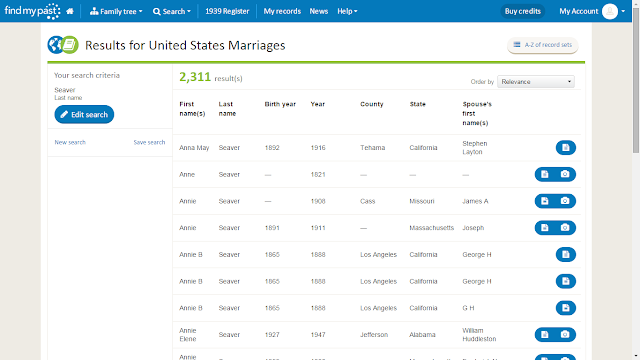This screenshot has width=640, height=360.
Task: View image for Annie Seaver Massachusetts
Action: tap(565, 228)
